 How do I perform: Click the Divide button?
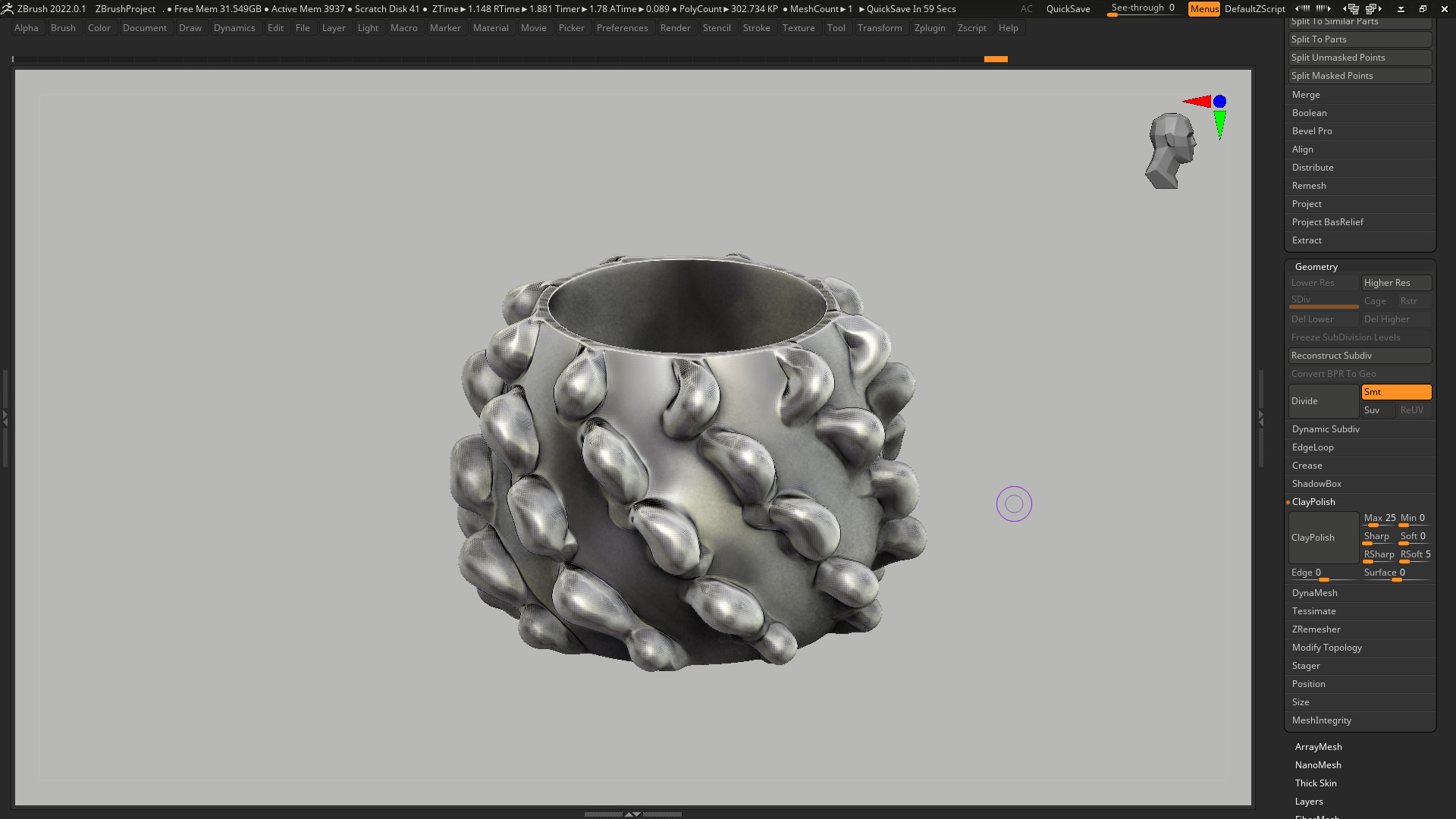[x=1323, y=401]
